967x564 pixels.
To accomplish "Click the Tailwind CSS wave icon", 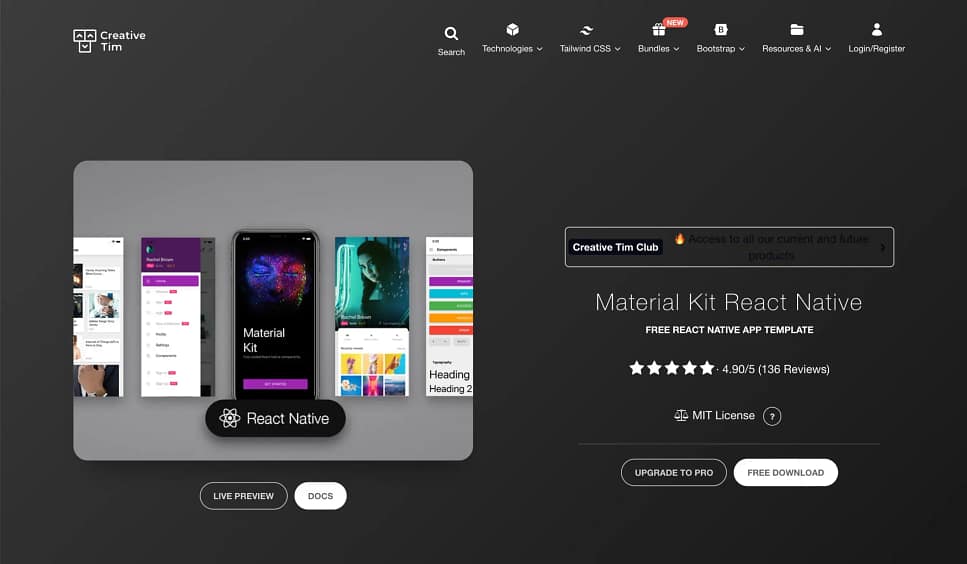I will [x=587, y=31].
